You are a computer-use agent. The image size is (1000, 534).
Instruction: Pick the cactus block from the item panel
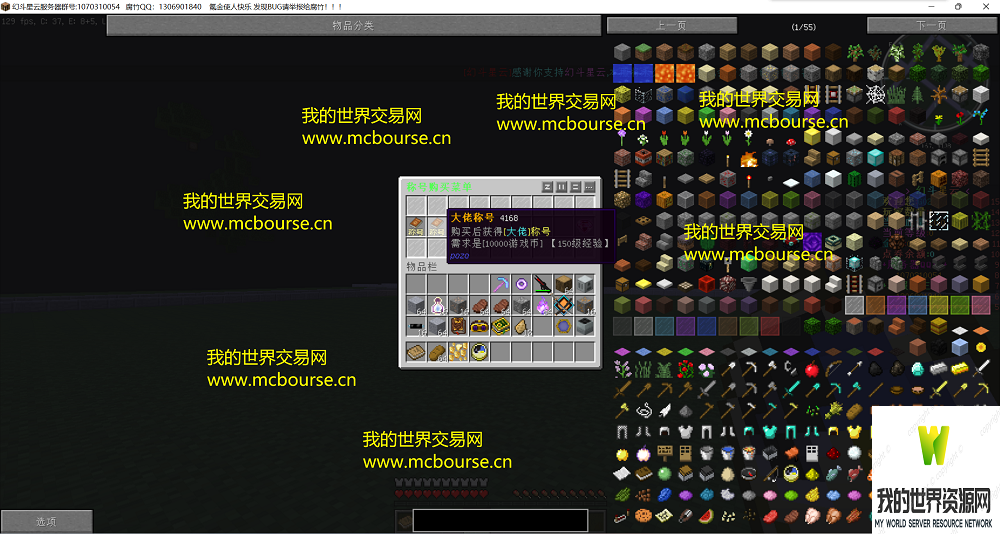pos(855,179)
